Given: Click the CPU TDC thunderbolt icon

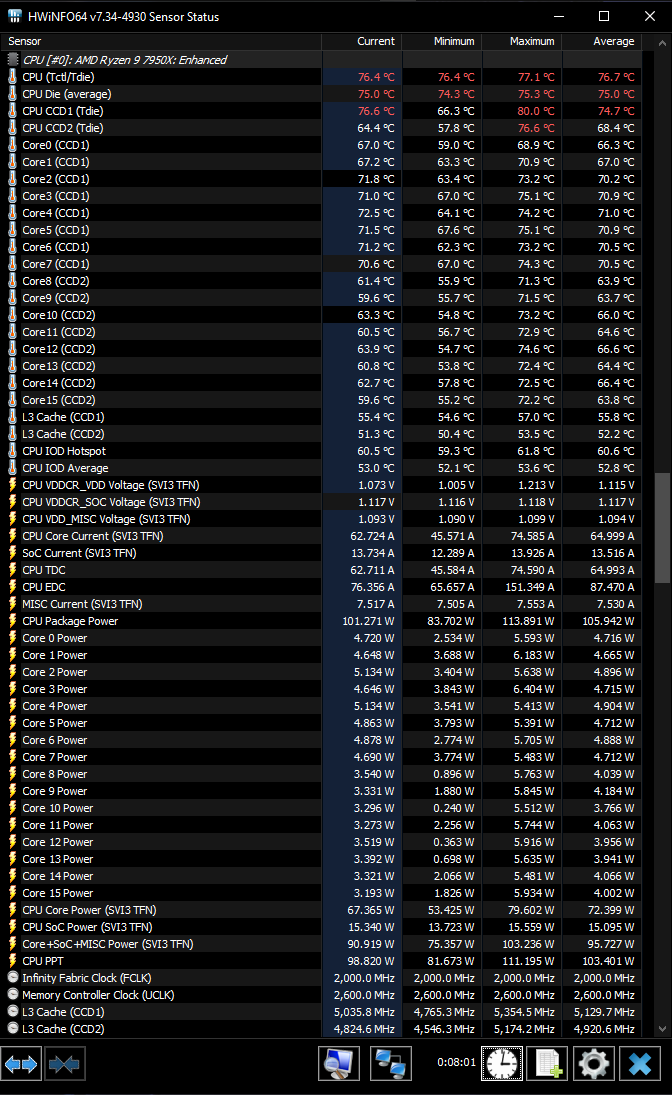Looking at the screenshot, I should coord(13,570).
